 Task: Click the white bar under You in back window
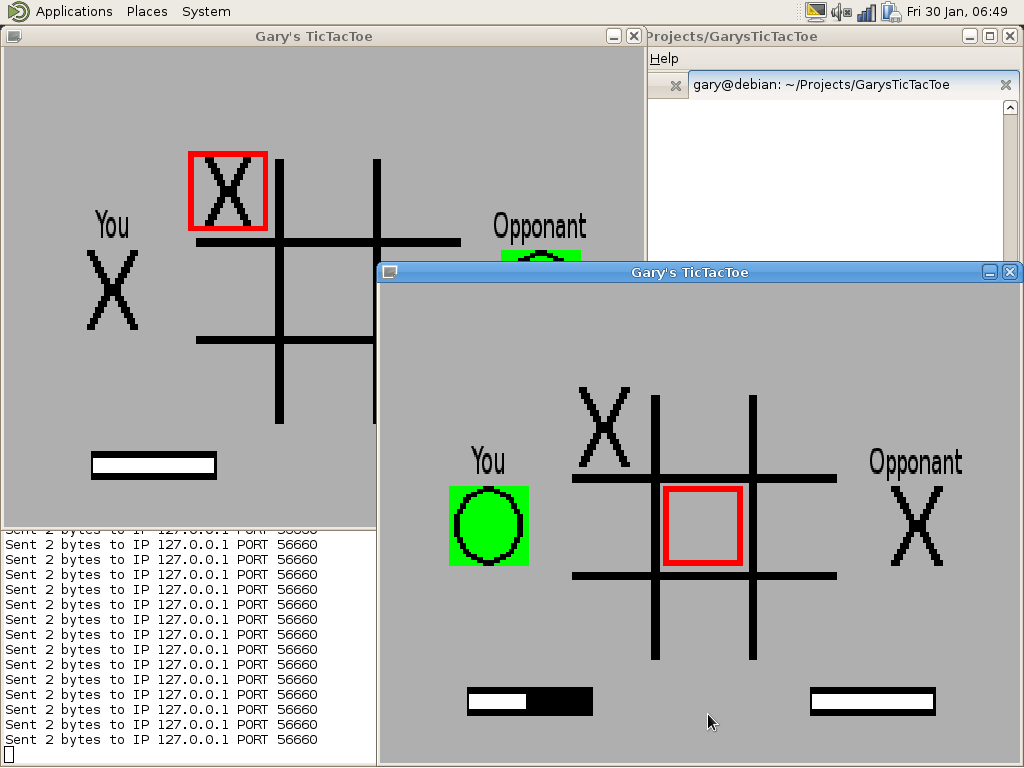[153, 466]
